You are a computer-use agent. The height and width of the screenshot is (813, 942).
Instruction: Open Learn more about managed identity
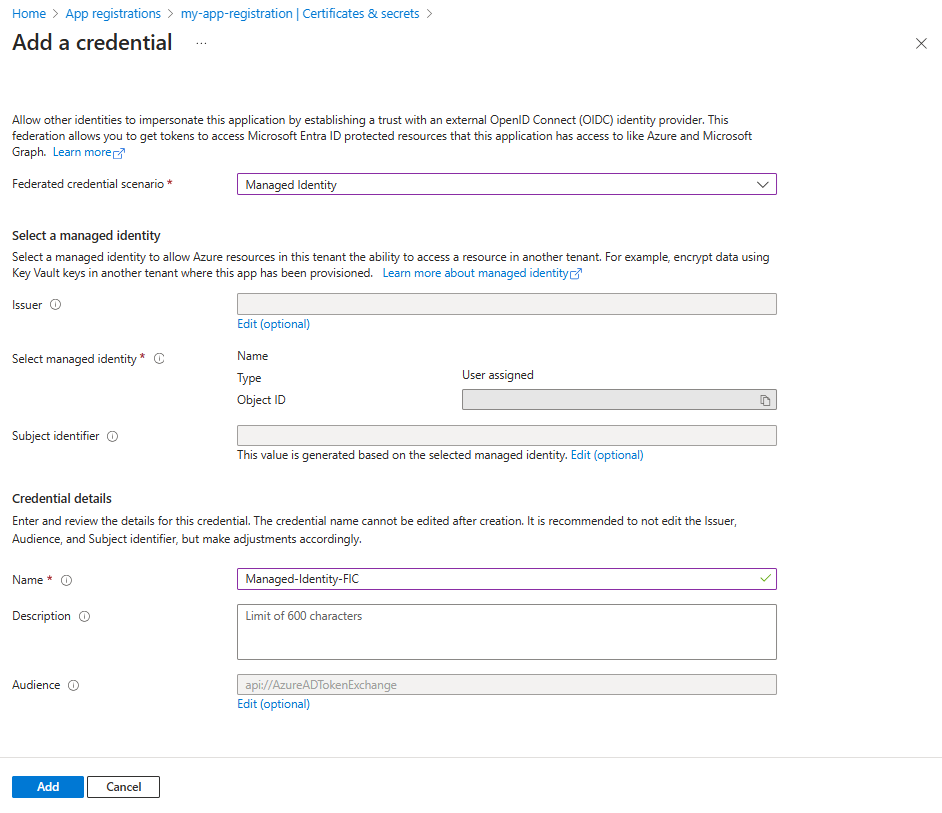[477, 272]
